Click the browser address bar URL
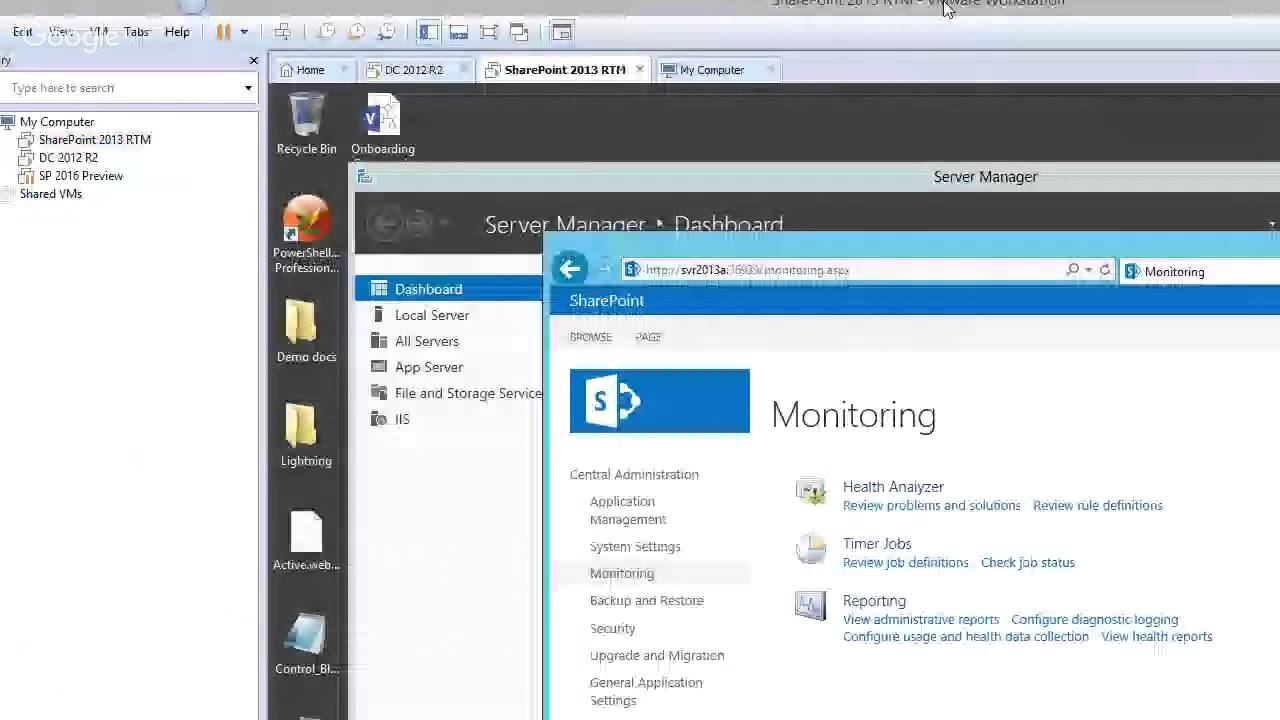The height and width of the screenshot is (720, 1280). pos(746,270)
